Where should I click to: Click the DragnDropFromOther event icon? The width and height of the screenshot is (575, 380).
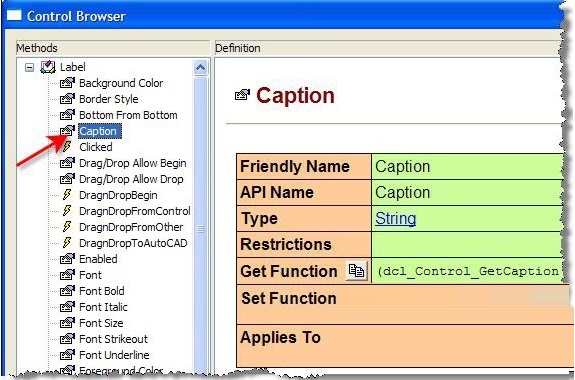click(67, 227)
